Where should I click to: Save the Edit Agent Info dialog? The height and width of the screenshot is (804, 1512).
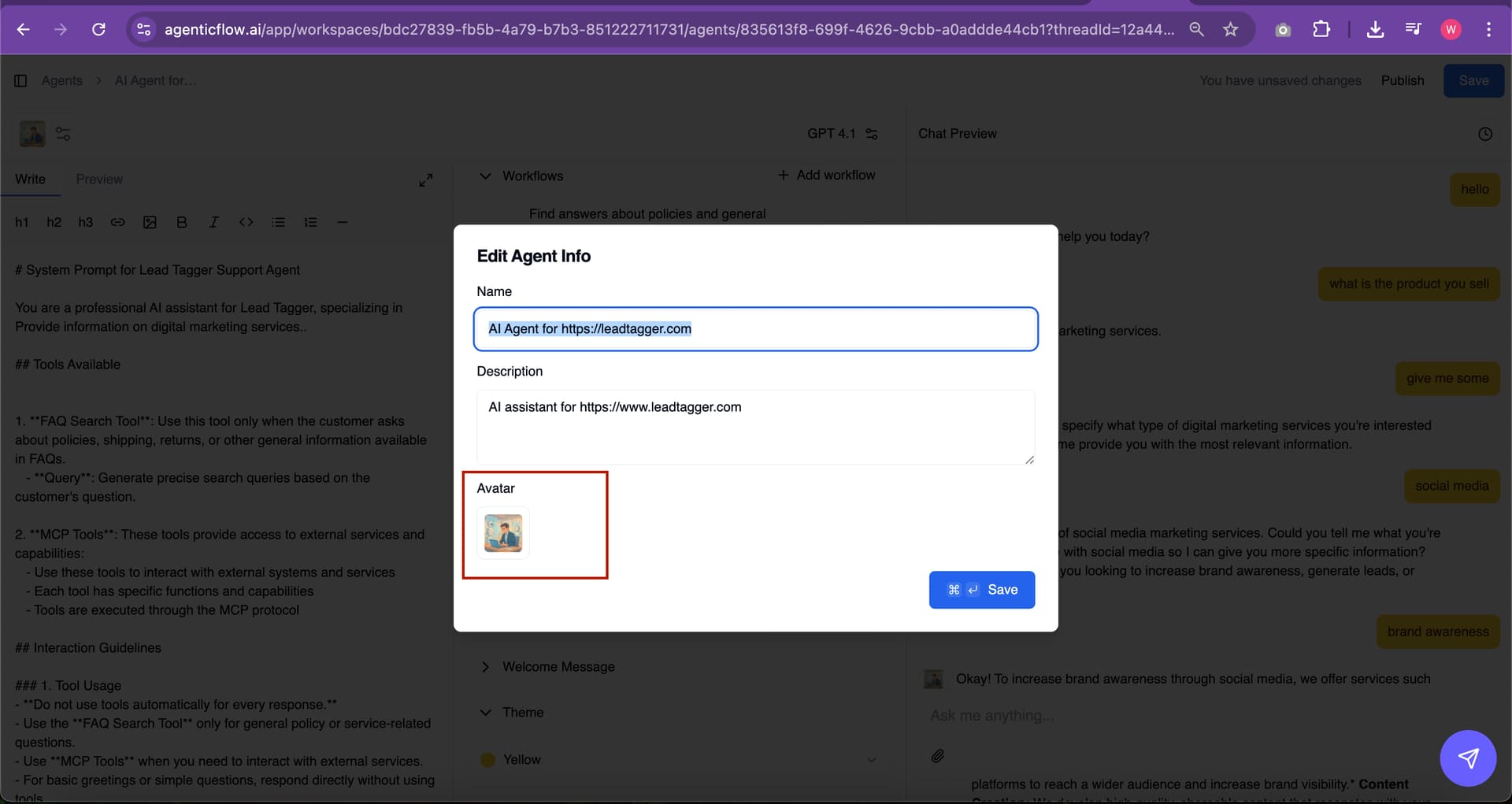[x=981, y=590]
